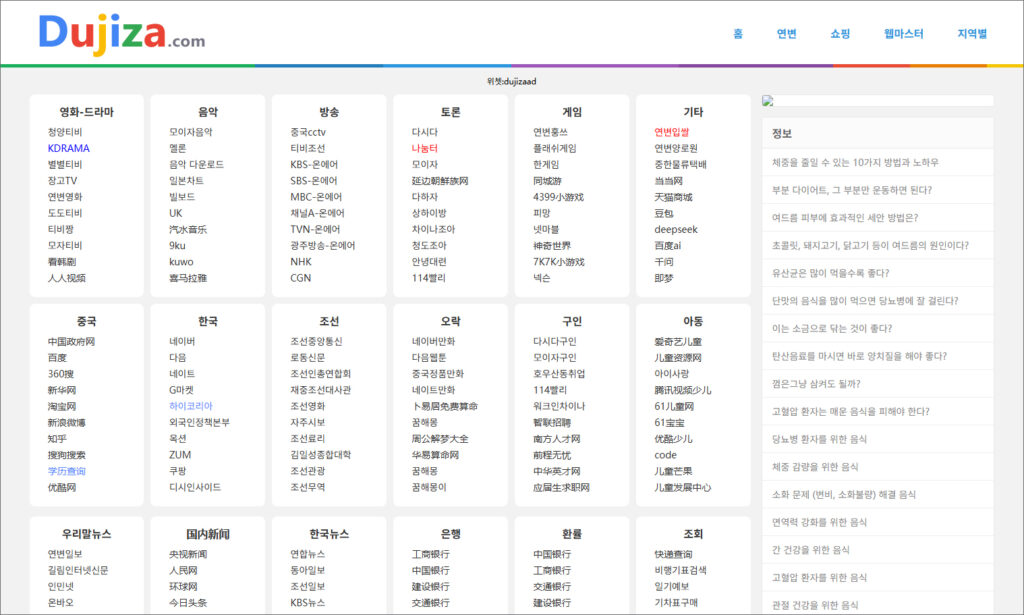
Task: Open the 모이자음악 link
Action: pyautogui.click(x=191, y=132)
